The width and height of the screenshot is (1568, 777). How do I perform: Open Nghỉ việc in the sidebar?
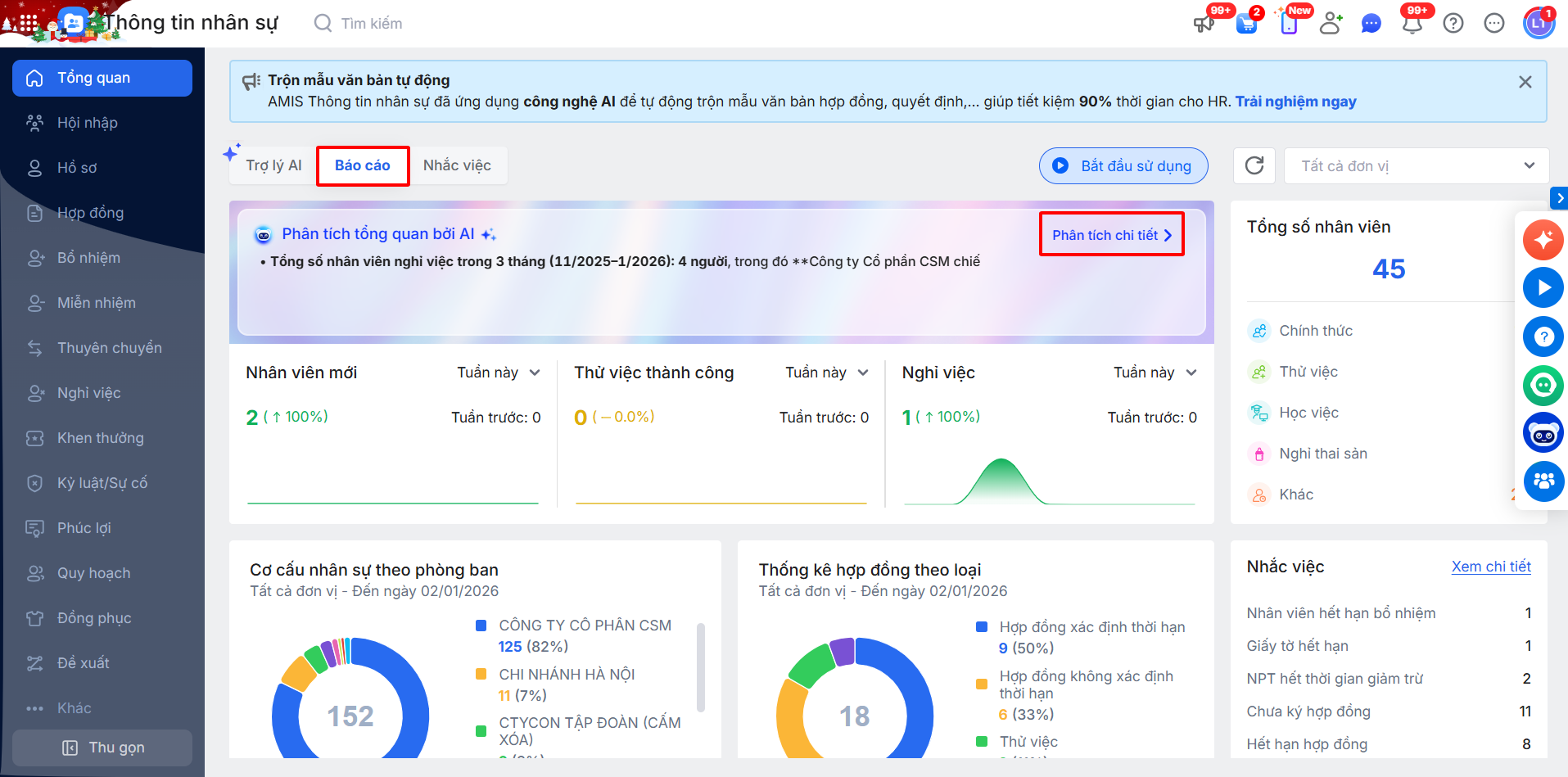(x=102, y=393)
